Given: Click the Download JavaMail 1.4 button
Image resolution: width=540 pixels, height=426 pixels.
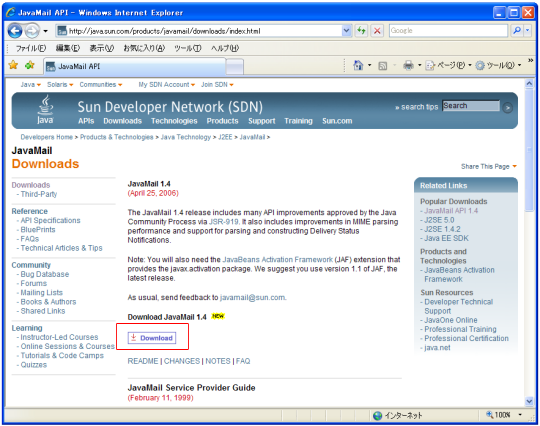Looking at the screenshot, I should 152,338.
